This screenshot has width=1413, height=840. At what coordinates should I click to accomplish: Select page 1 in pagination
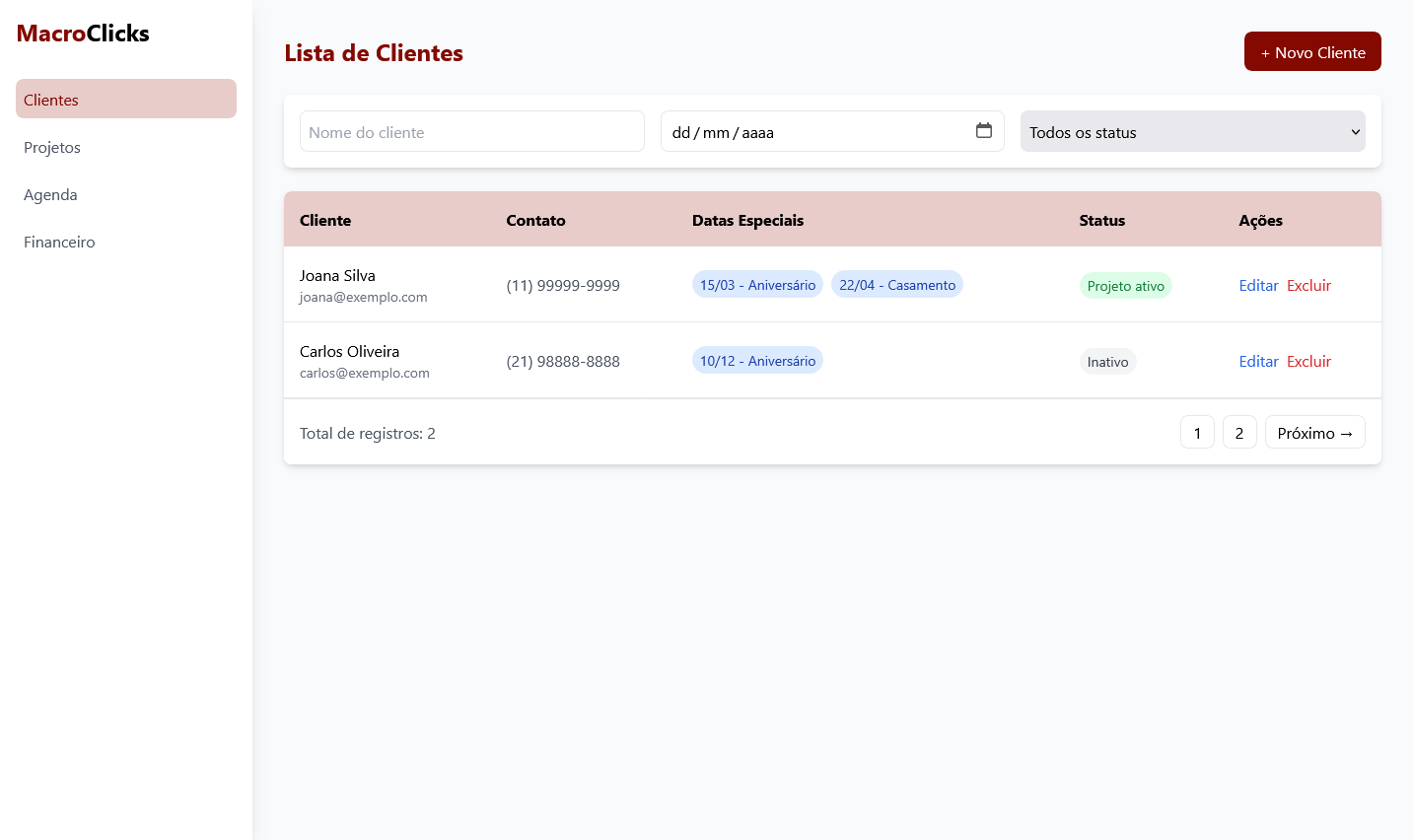click(1197, 431)
